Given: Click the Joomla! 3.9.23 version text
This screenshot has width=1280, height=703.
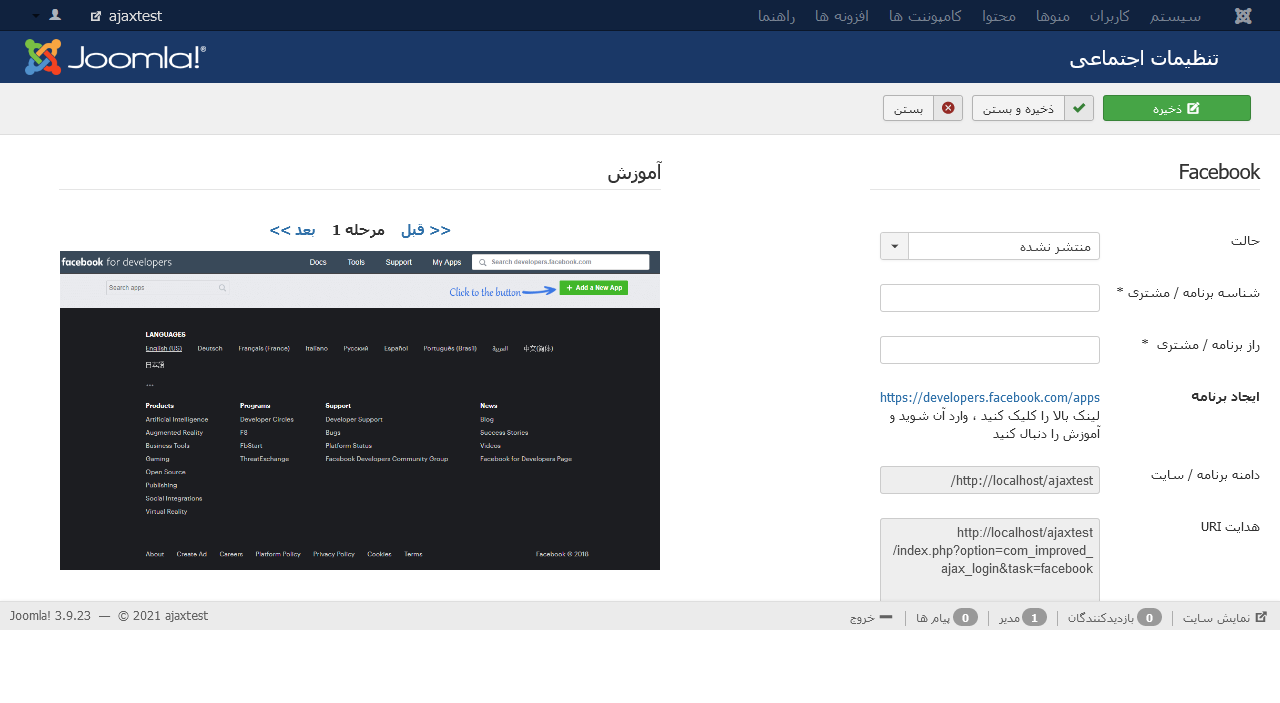Looking at the screenshot, I should 50,615.
